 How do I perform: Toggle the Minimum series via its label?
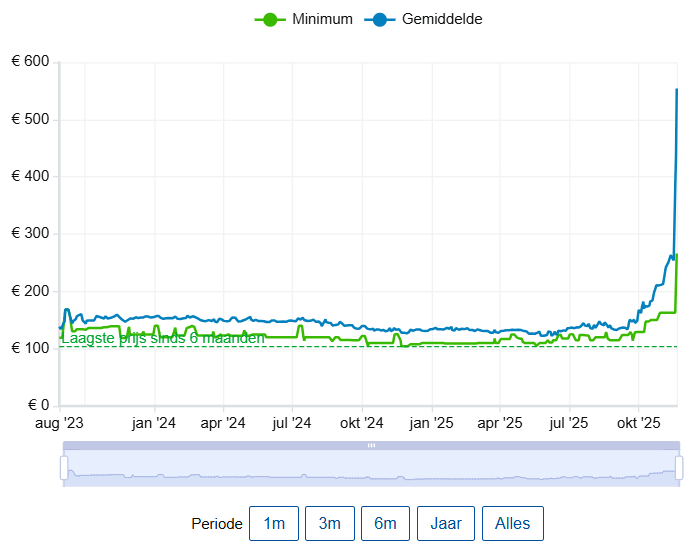point(322,19)
